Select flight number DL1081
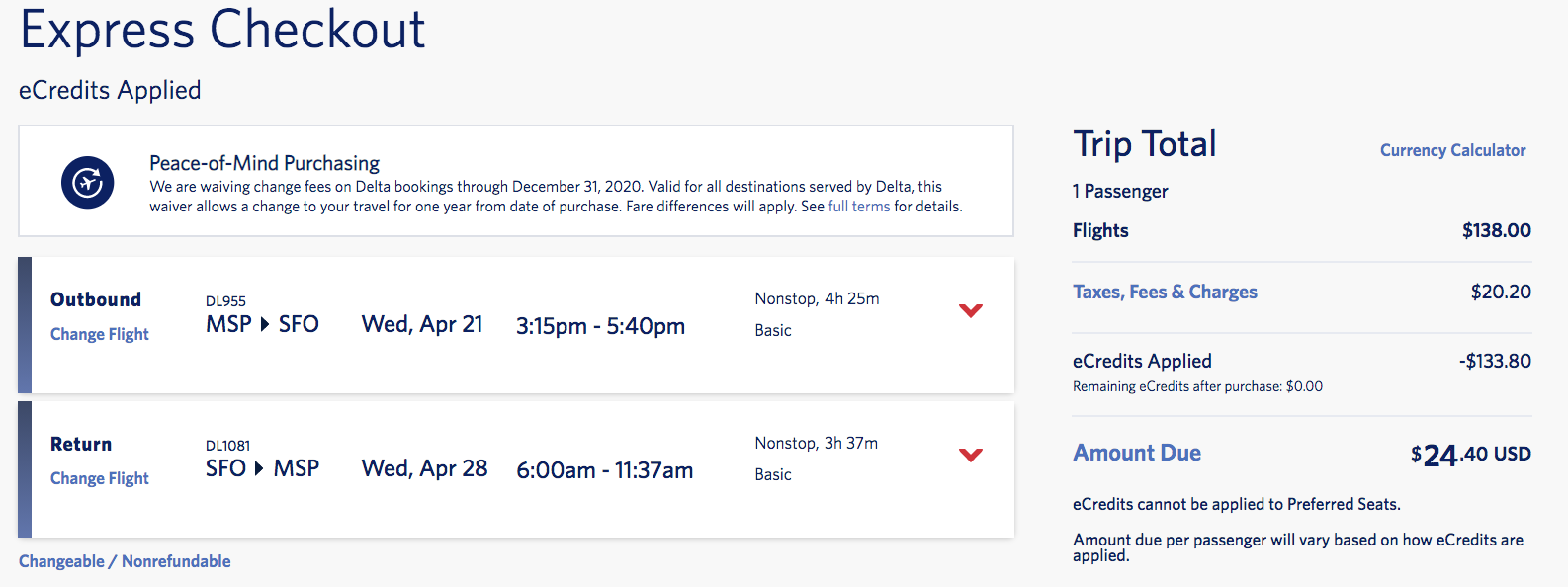1568x587 pixels. pyautogui.click(x=229, y=445)
